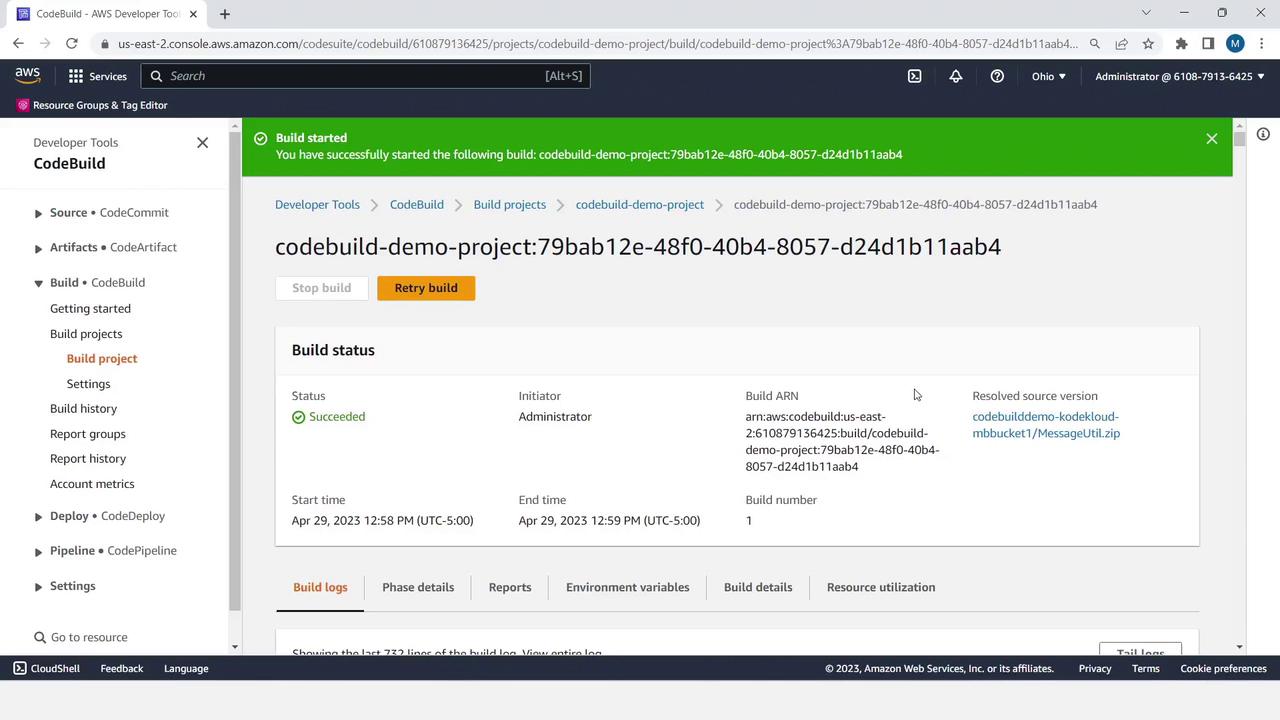The height and width of the screenshot is (720, 1280).
Task: Open the Resource utilization tab
Action: click(x=881, y=587)
